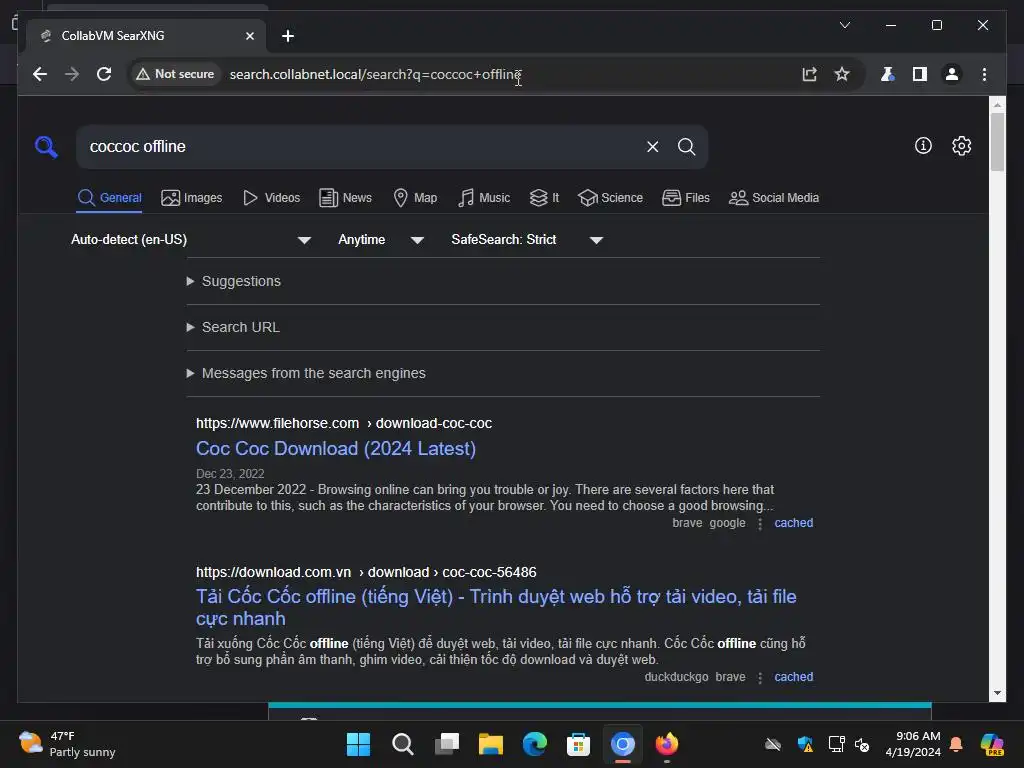Switch to the Videos tab
1024x768 pixels.
(x=271, y=198)
